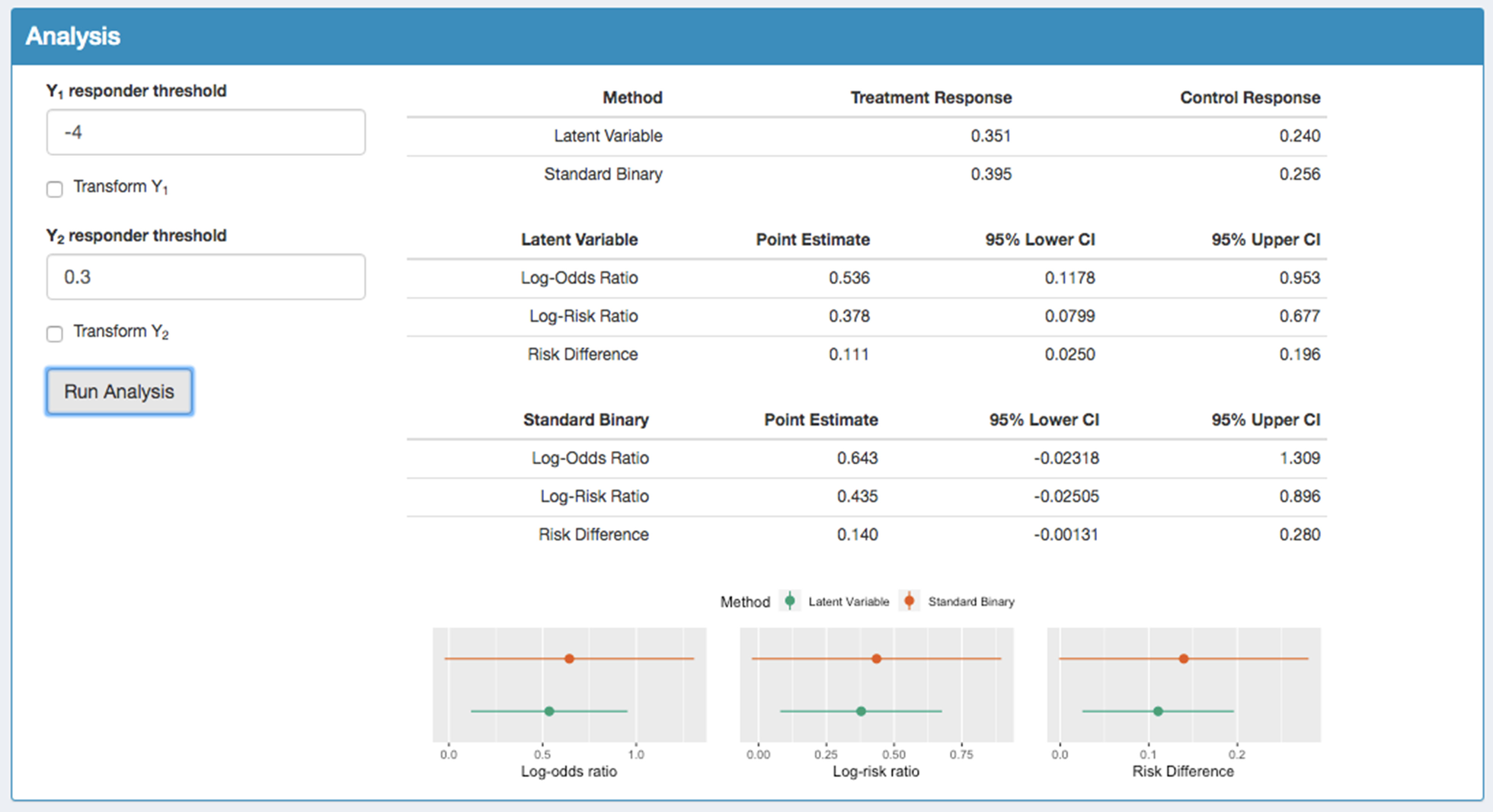Image resolution: width=1493 pixels, height=812 pixels.
Task: Select the 0.378 point estimate value
Action: tap(849, 315)
